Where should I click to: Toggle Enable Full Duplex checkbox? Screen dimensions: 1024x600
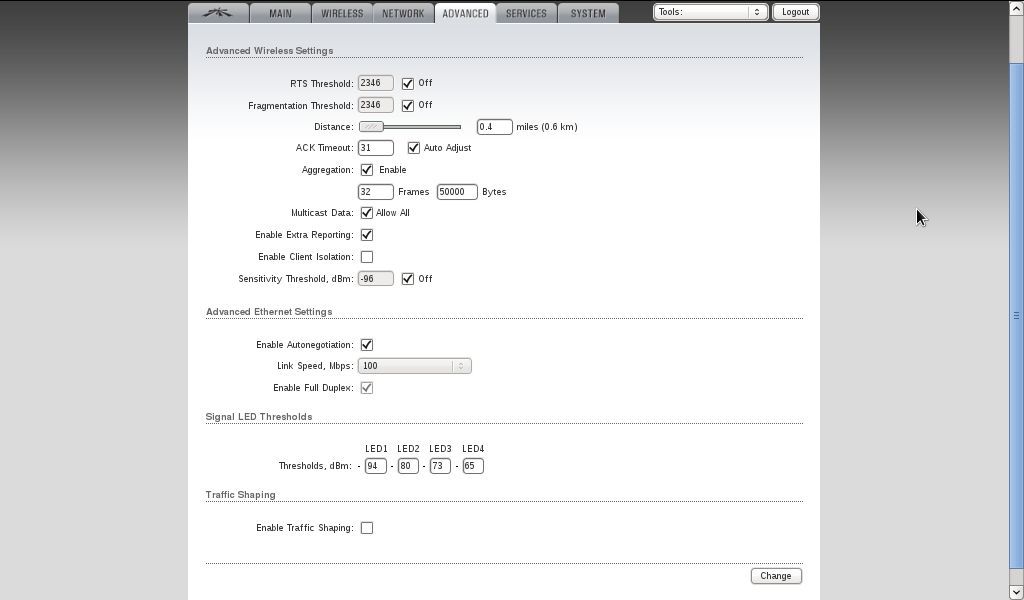tap(367, 388)
